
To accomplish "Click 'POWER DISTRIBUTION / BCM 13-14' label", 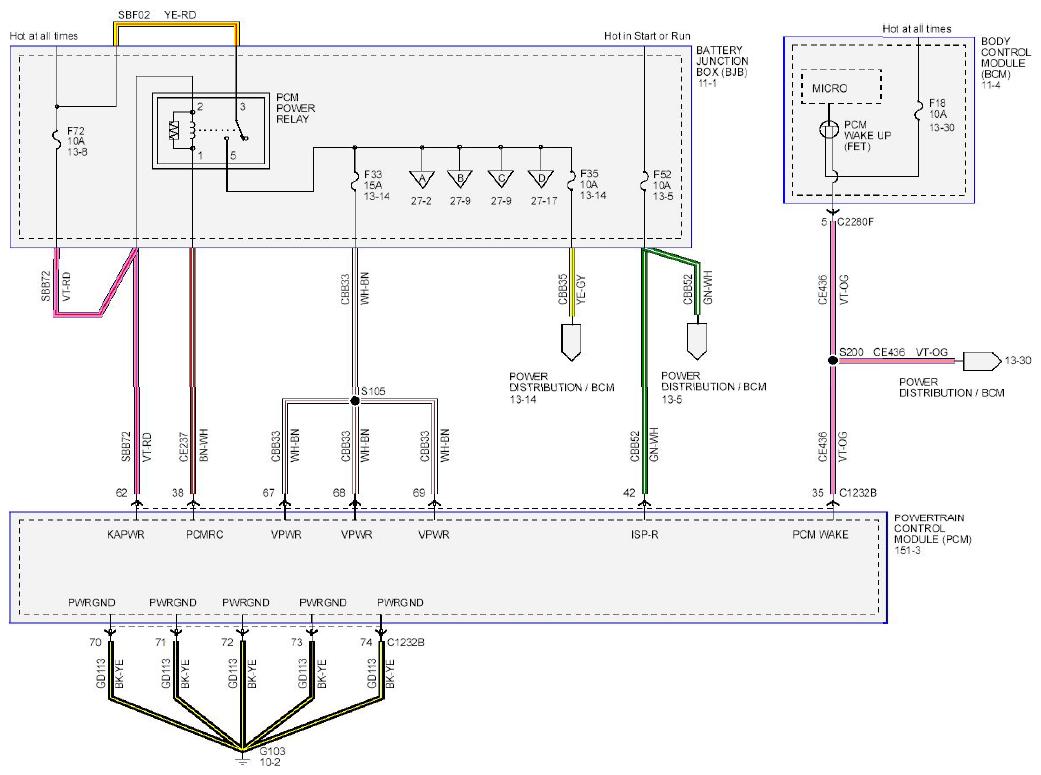I will coord(562,388).
